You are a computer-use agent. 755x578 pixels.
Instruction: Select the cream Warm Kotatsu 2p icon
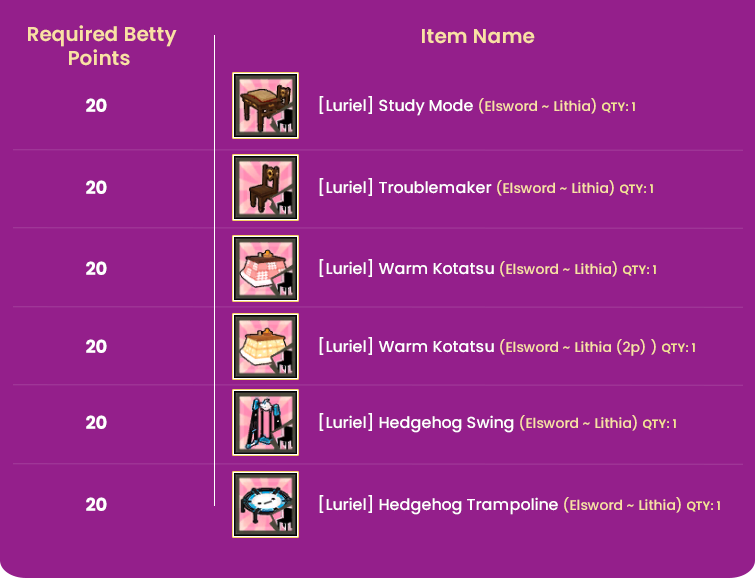265,347
